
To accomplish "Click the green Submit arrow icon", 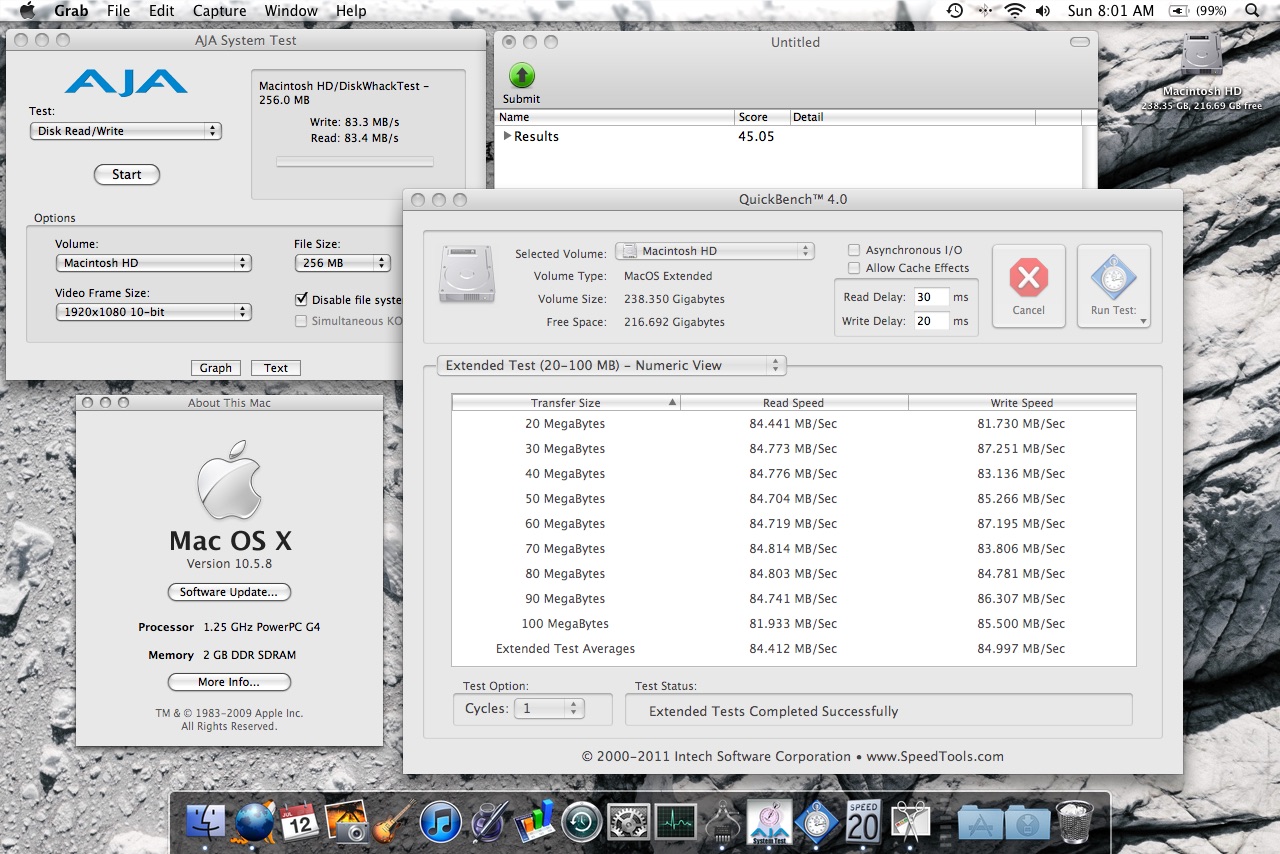I will coord(522,76).
